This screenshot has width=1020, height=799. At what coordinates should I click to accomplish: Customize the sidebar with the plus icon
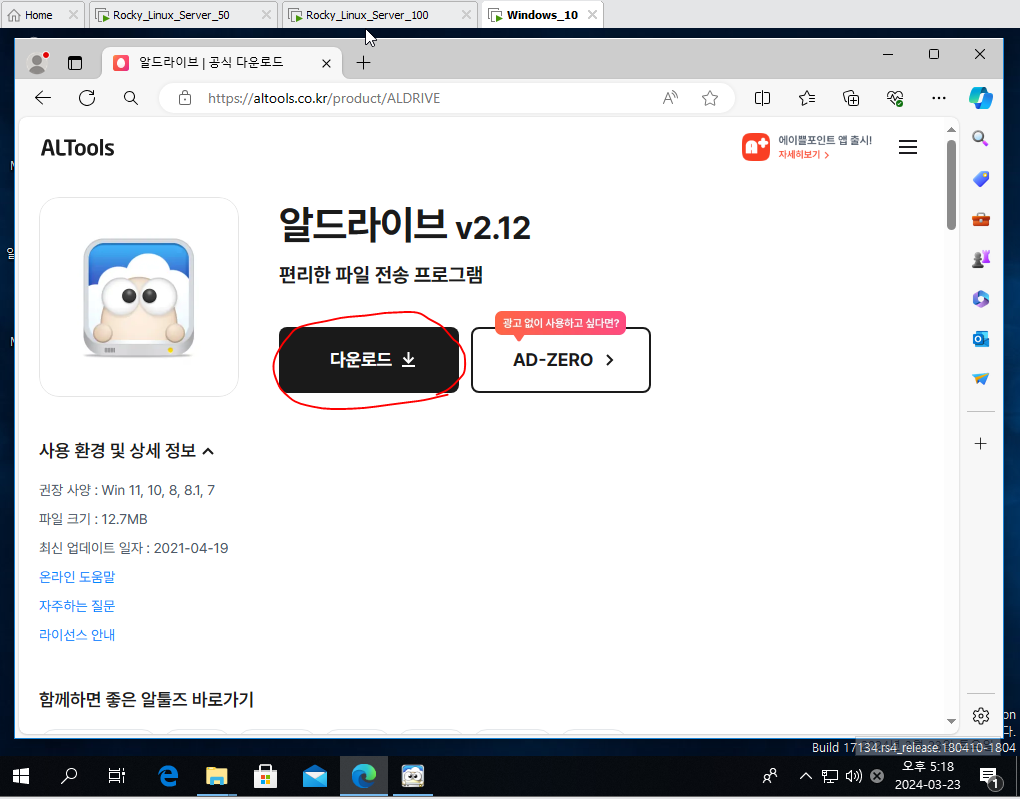click(x=980, y=444)
